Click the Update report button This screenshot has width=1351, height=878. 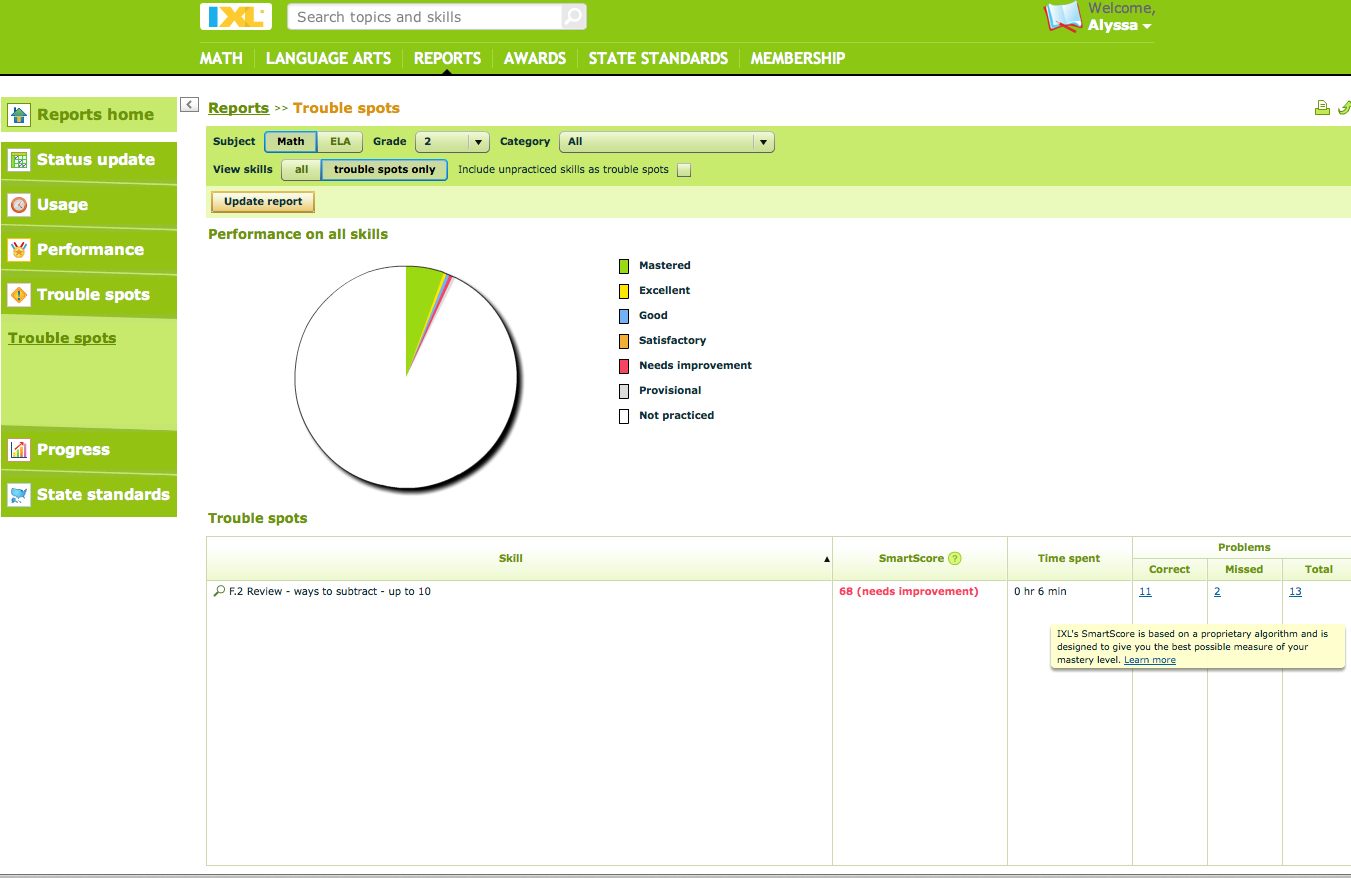[262, 201]
